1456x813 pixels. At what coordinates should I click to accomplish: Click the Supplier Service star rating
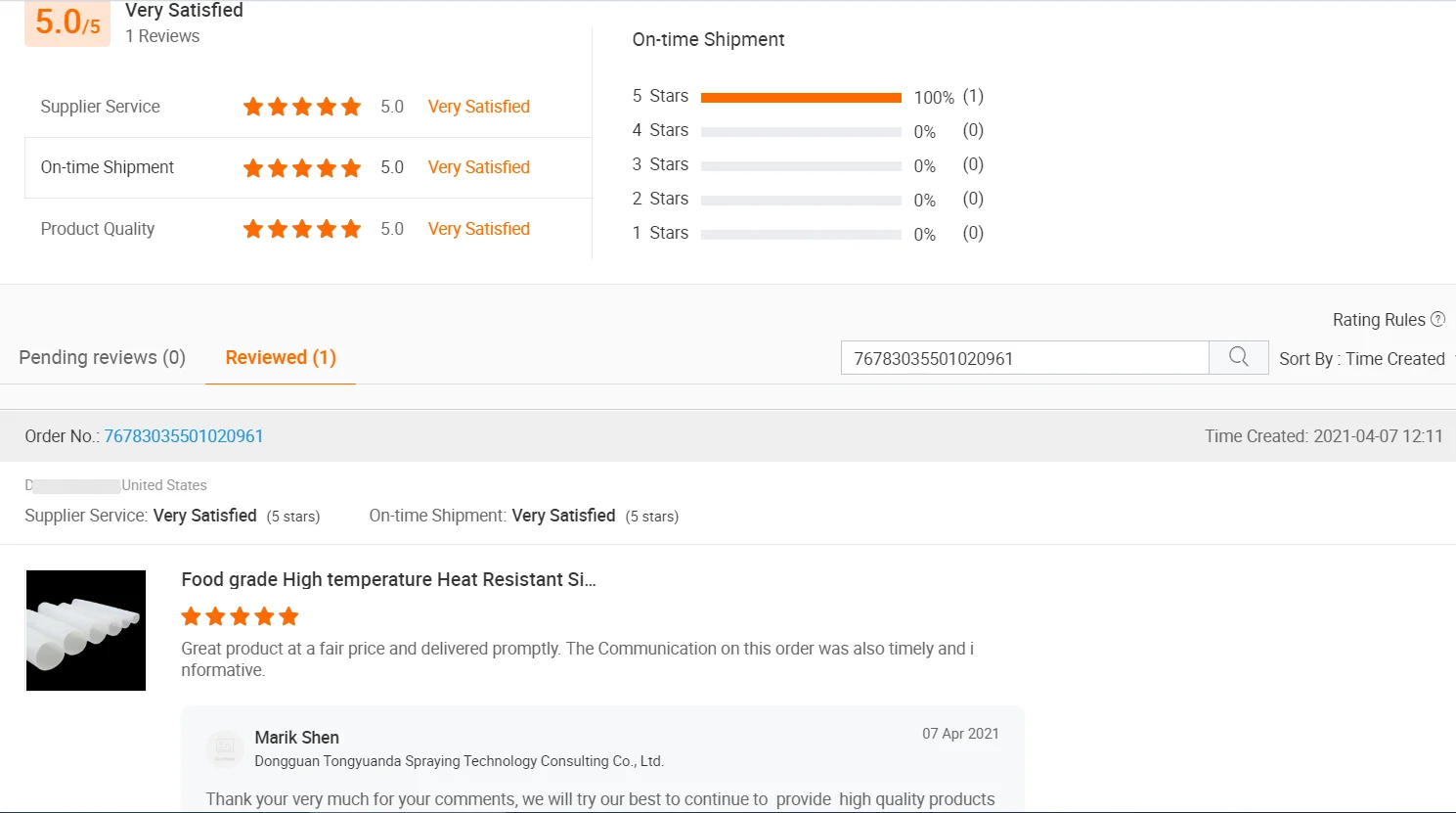point(302,107)
